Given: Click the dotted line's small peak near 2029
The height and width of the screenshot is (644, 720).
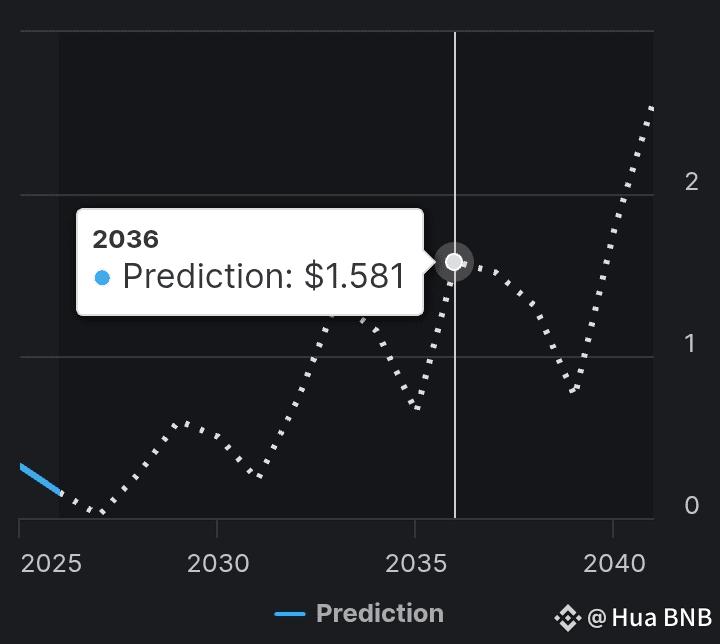Looking at the screenshot, I should tap(186, 423).
